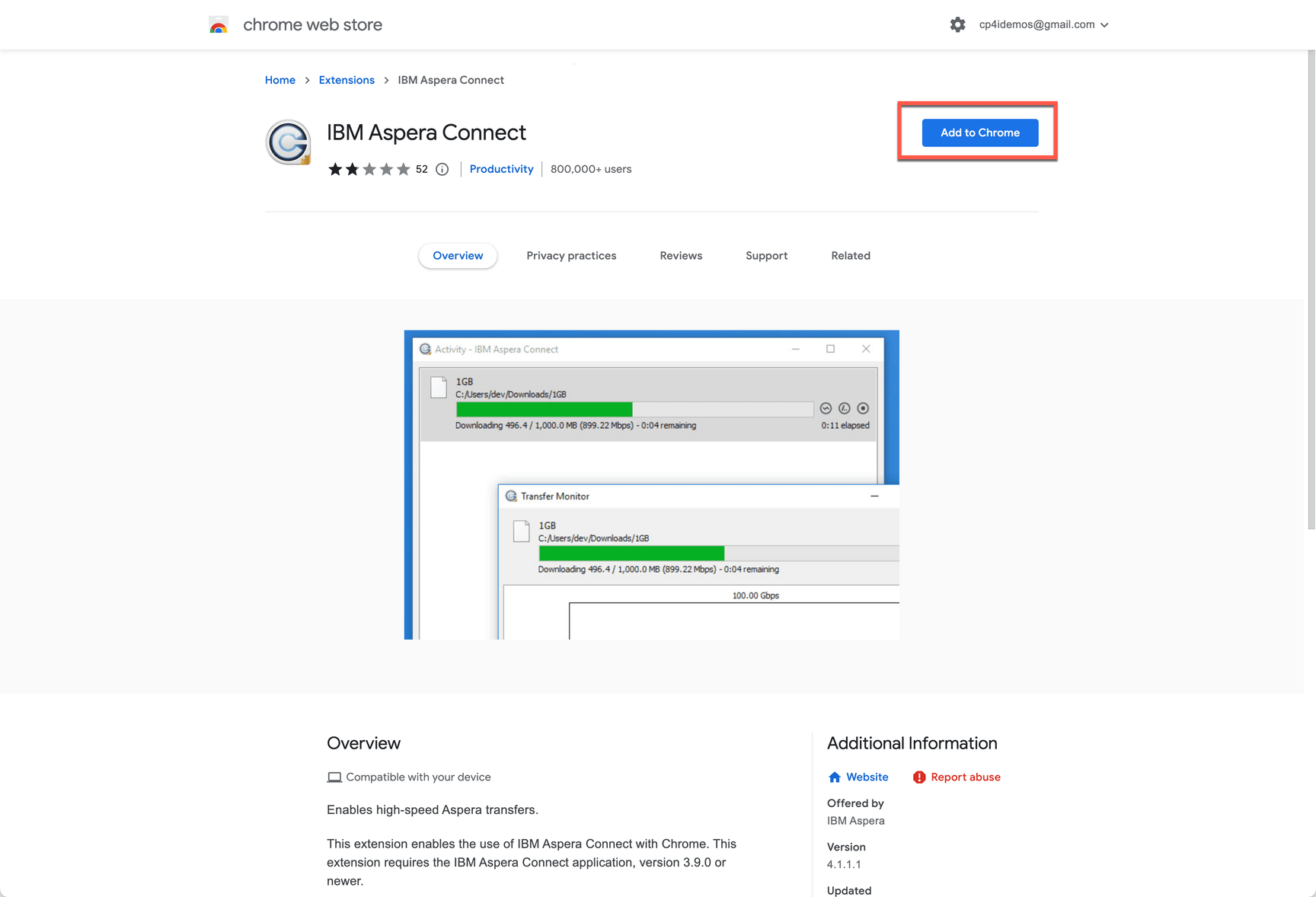This screenshot has height=897, width=1316.
Task: Open the settings gear icon
Action: pyautogui.click(x=957, y=24)
